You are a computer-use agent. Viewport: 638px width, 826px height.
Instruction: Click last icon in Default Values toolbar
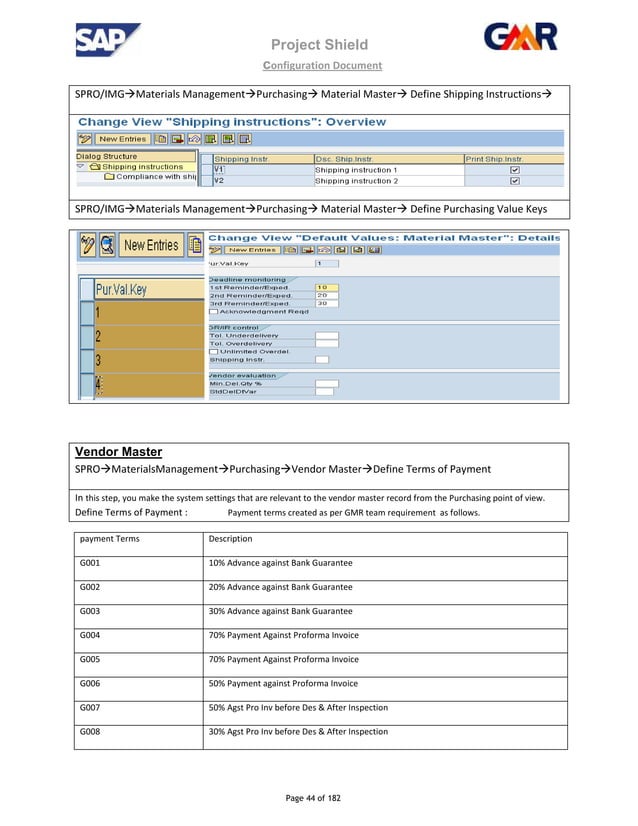[374, 250]
